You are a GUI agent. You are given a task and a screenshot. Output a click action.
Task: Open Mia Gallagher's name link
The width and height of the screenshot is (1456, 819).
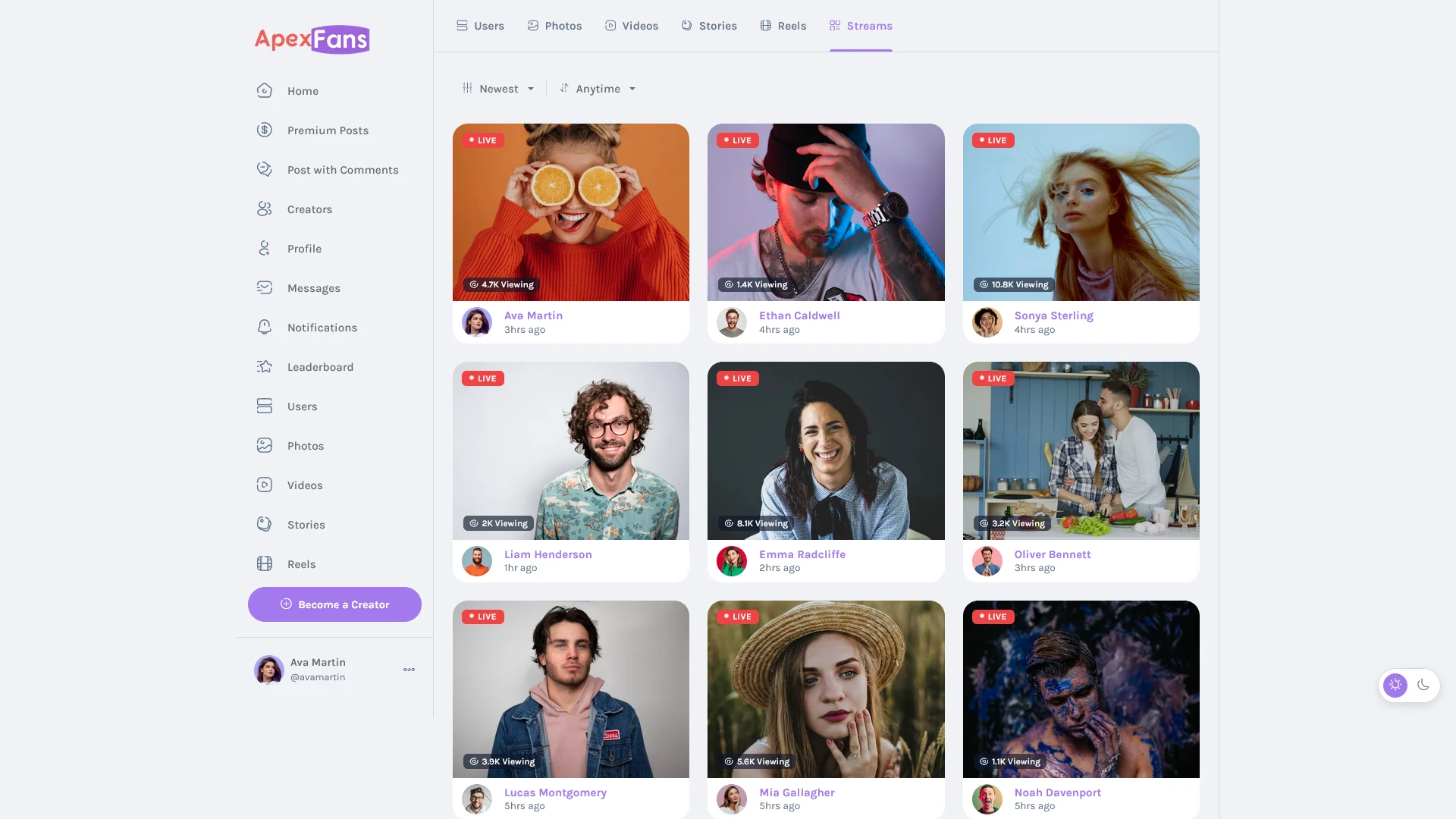[797, 792]
